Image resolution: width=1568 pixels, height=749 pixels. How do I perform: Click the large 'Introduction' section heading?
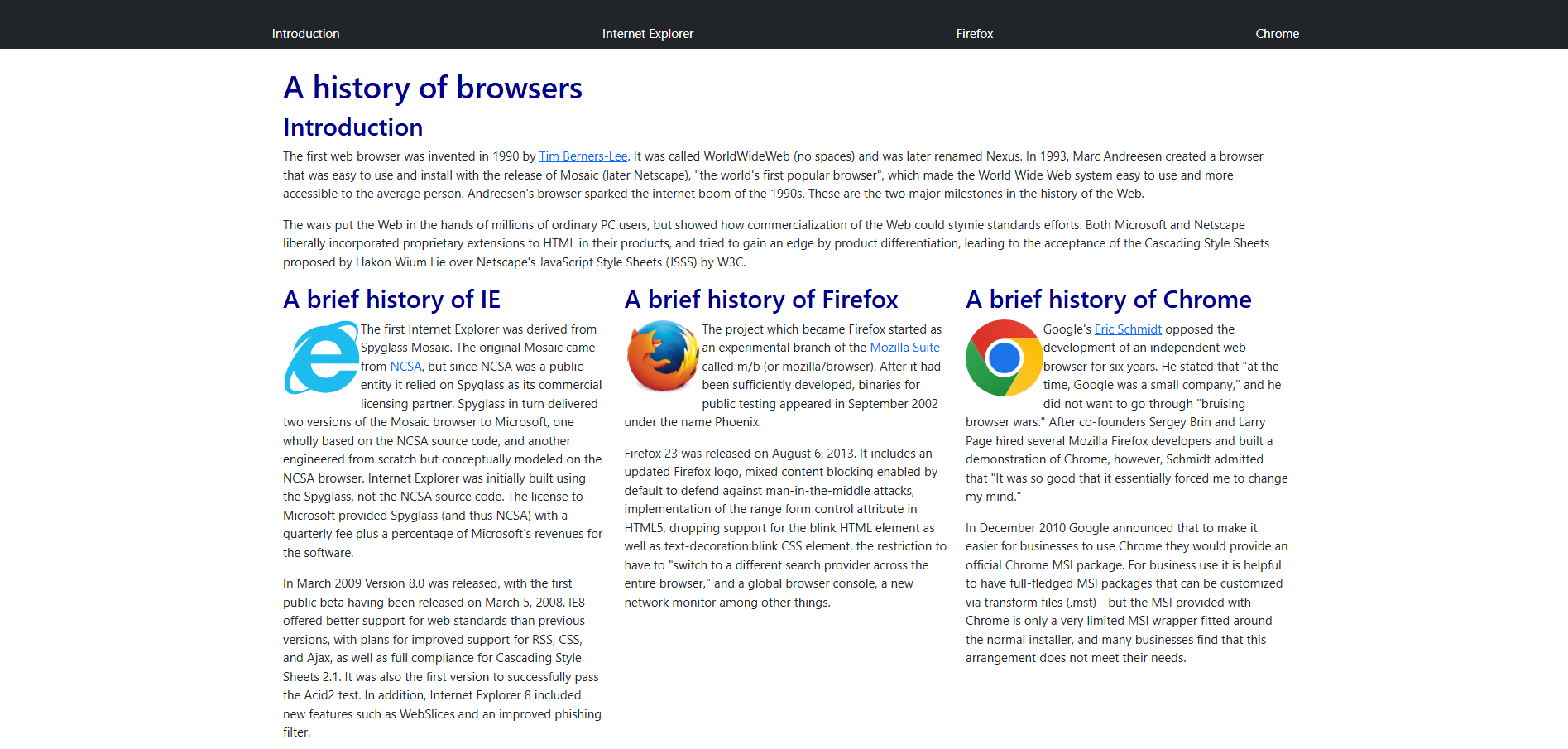click(352, 127)
